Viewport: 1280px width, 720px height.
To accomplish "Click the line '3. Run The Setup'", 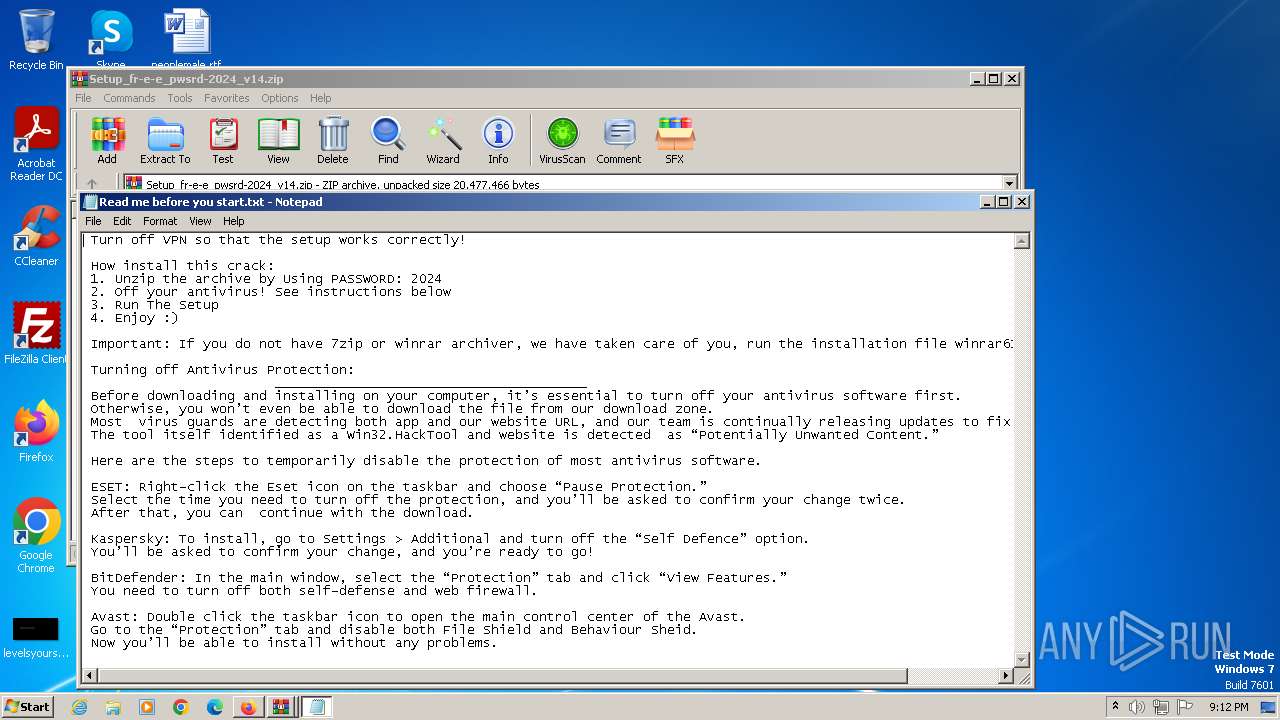I will pos(154,305).
